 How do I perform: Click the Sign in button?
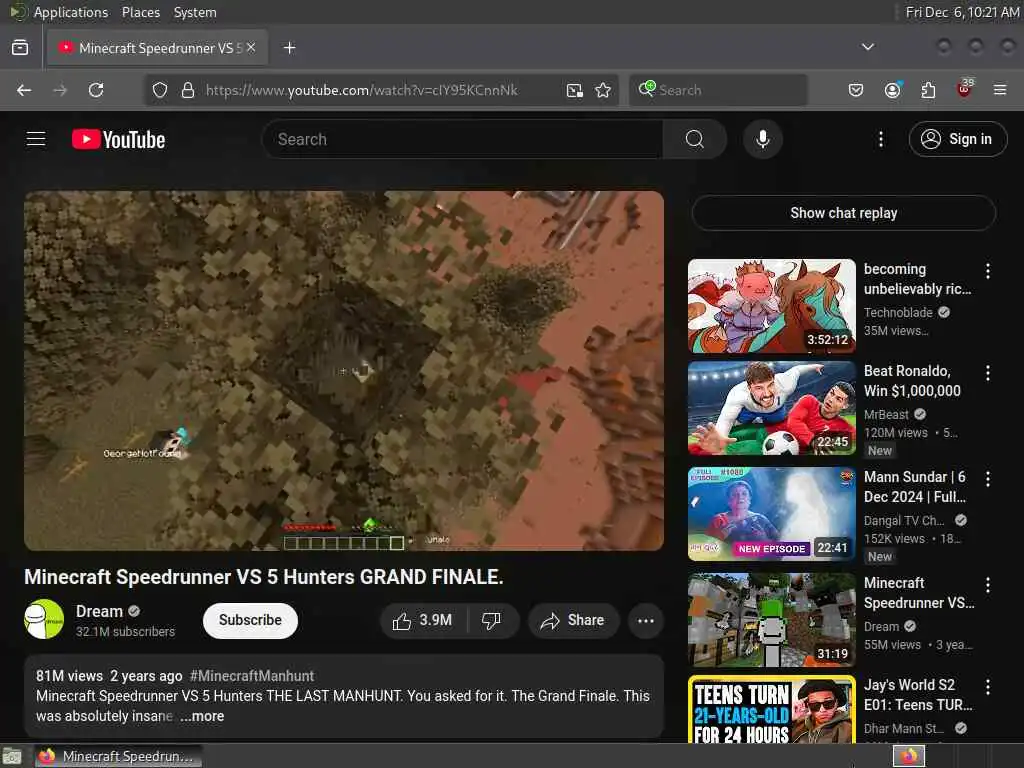[x=958, y=139]
